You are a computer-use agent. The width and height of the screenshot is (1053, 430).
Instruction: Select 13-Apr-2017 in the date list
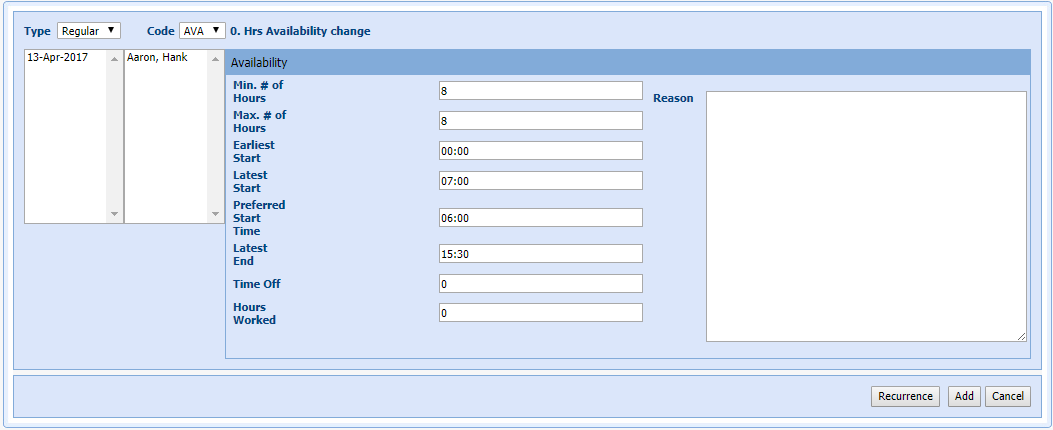coord(58,58)
